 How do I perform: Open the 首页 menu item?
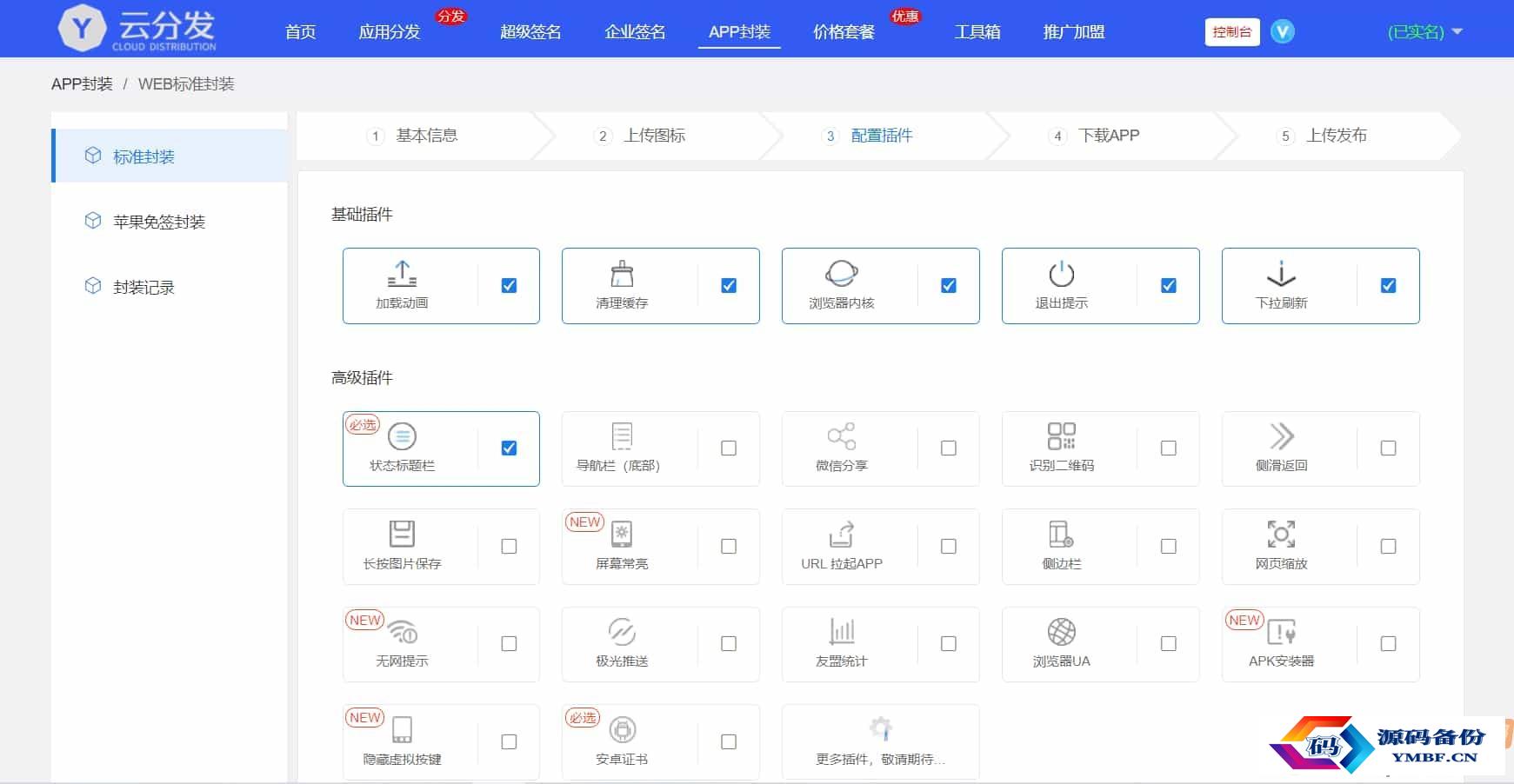[301, 32]
